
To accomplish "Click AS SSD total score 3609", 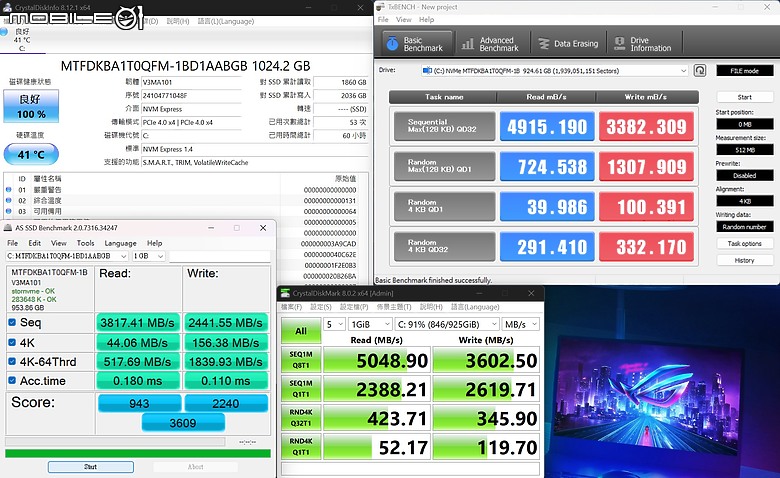I will click(x=183, y=423).
